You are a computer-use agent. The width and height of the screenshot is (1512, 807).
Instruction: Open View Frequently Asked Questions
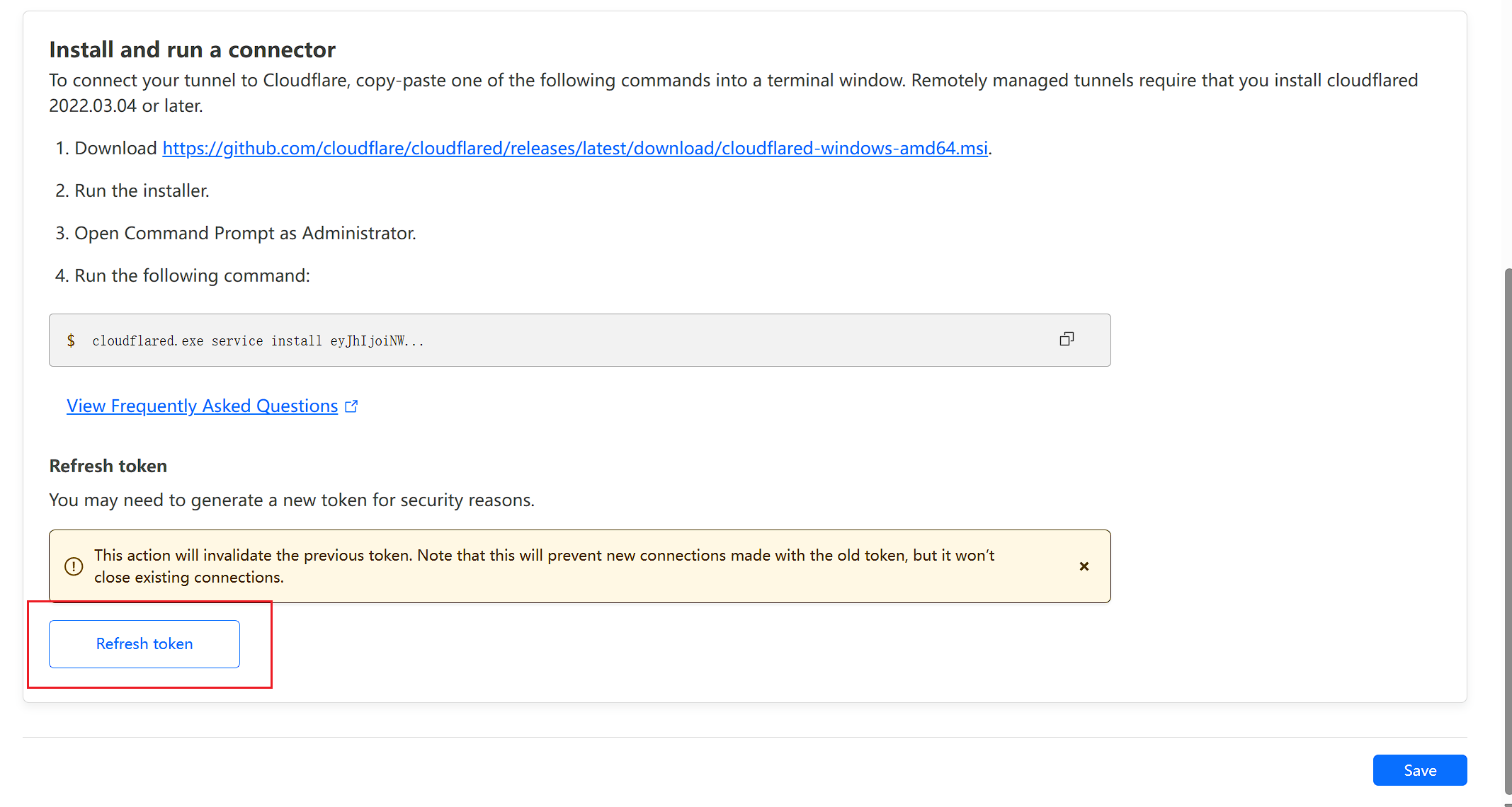[x=202, y=406]
